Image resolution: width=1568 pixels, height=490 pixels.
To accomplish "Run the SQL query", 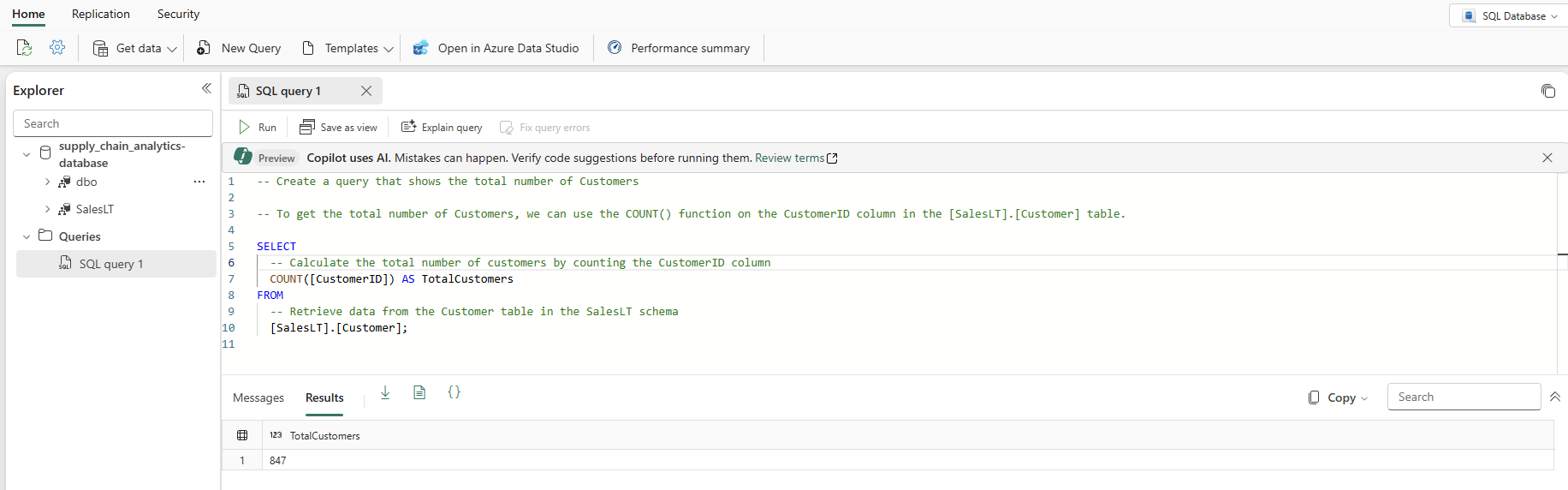I will click(258, 128).
